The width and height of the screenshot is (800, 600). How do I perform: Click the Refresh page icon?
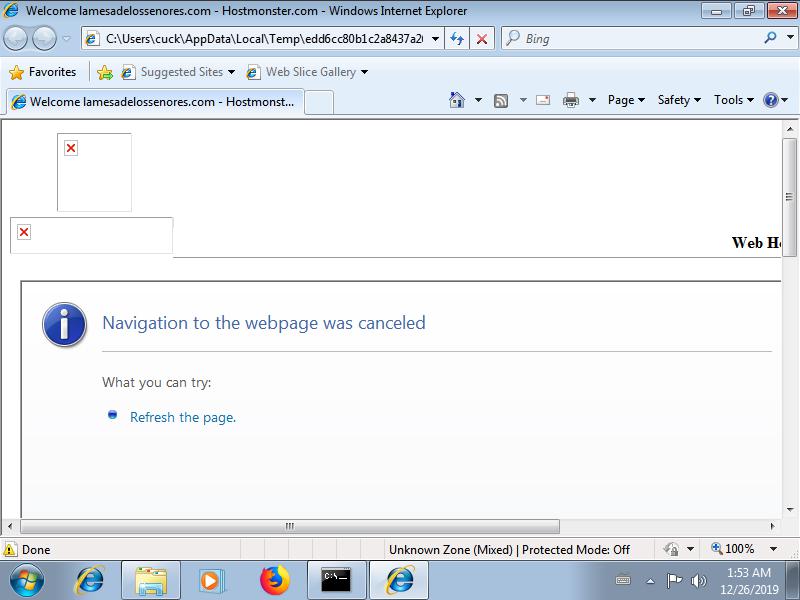[x=457, y=39]
